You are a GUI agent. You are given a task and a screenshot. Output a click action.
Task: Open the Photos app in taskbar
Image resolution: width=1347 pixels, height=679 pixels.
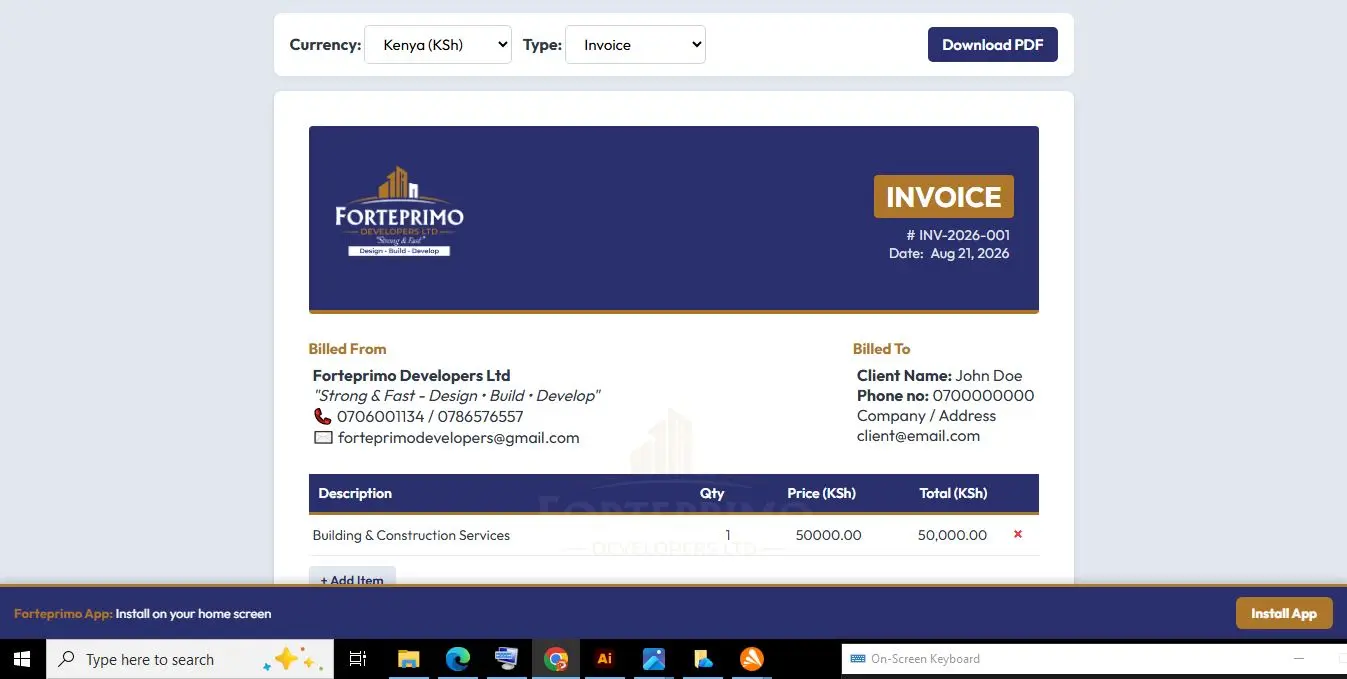point(654,659)
